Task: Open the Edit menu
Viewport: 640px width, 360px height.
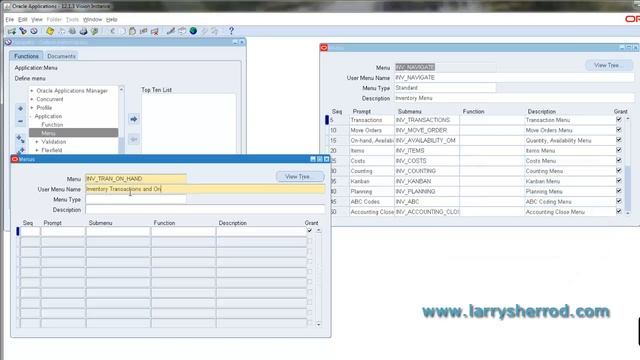Action: [x=23, y=20]
